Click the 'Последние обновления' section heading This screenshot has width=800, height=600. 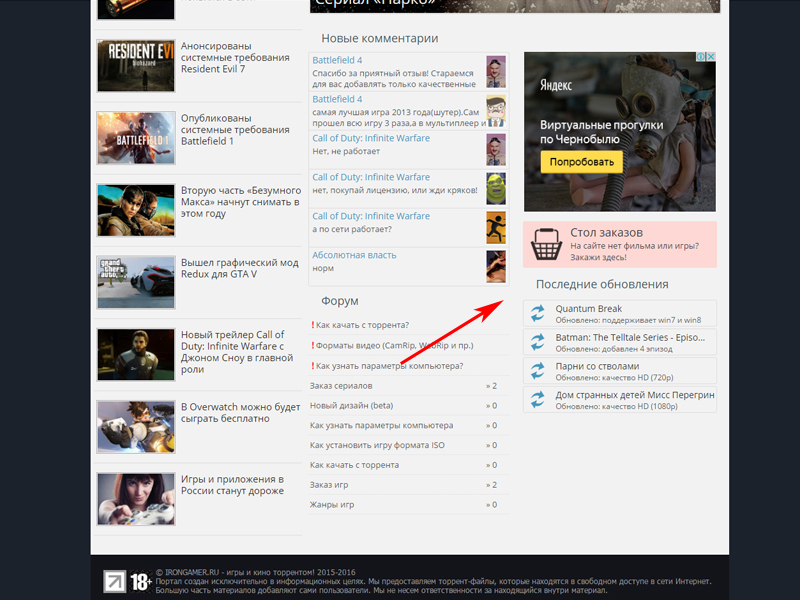click(602, 284)
